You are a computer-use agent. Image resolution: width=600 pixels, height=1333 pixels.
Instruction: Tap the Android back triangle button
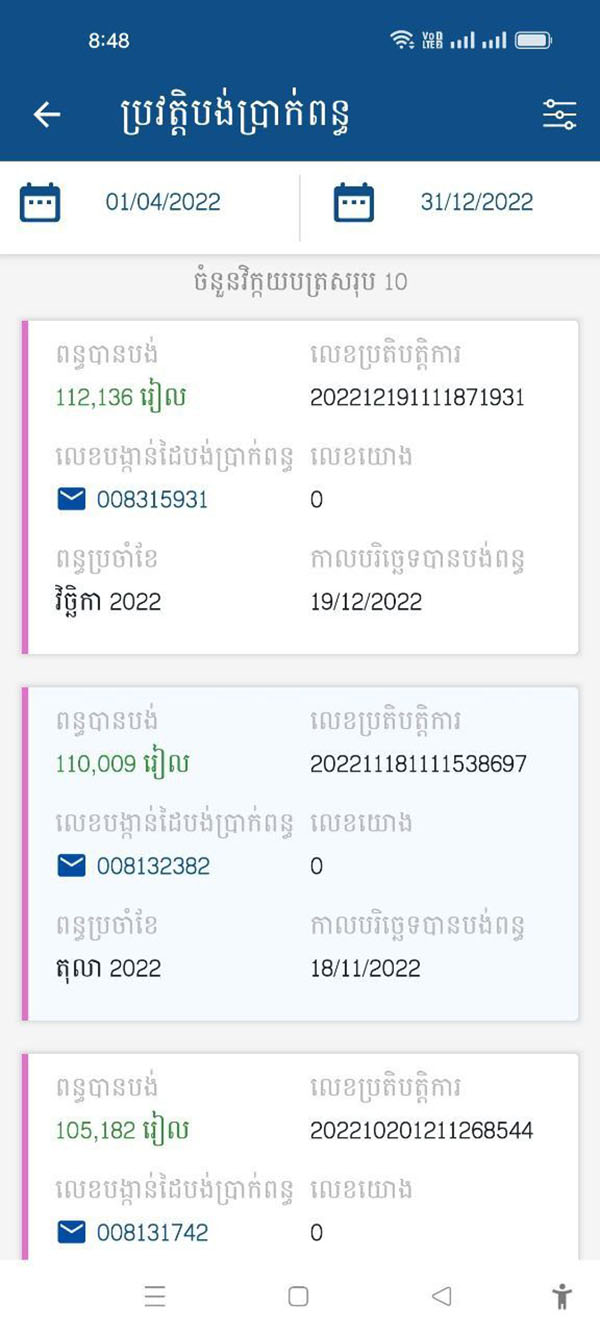point(442,1297)
